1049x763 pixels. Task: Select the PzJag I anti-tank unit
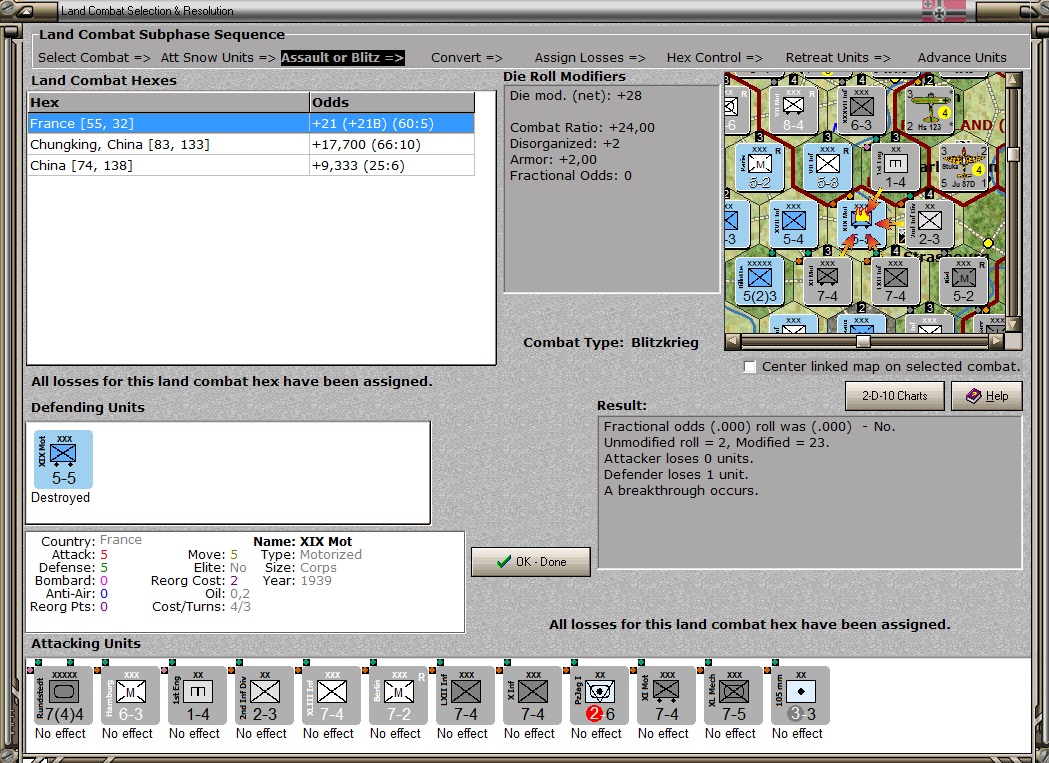pyautogui.click(x=599, y=695)
